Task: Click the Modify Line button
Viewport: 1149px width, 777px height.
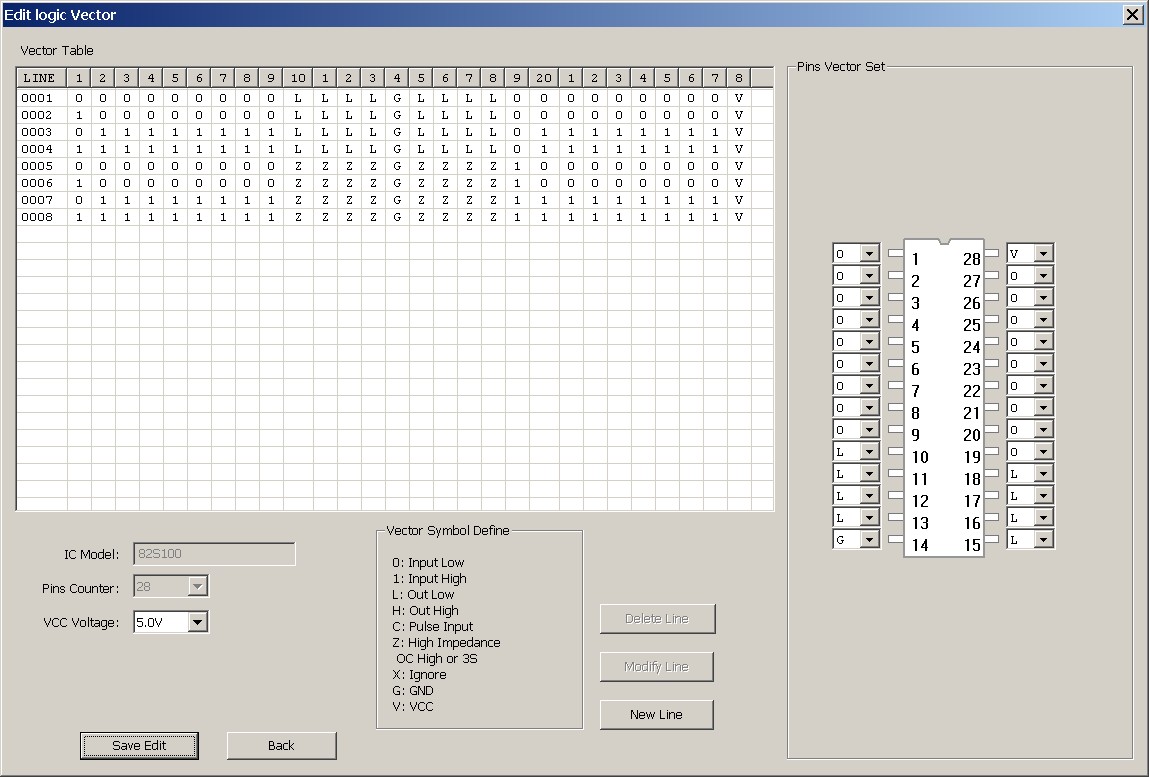Action: [x=656, y=666]
